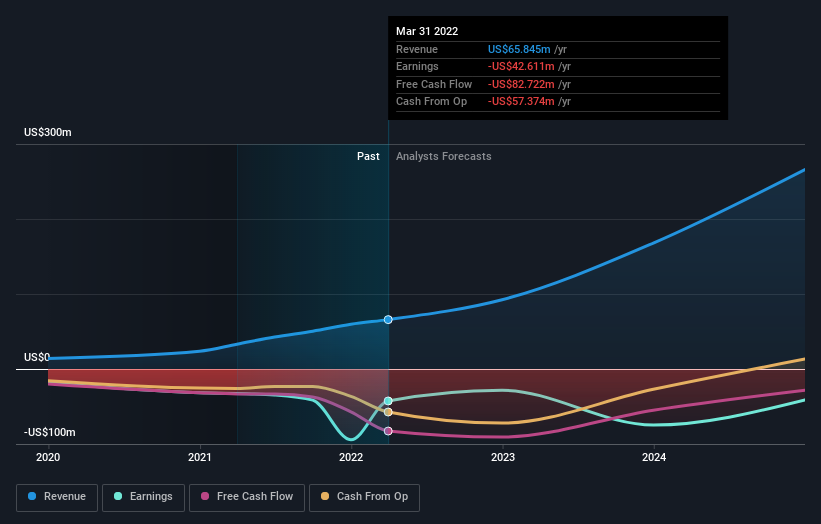Click the 2020 x-axis label
This screenshot has height=524, width=821.
48,458
